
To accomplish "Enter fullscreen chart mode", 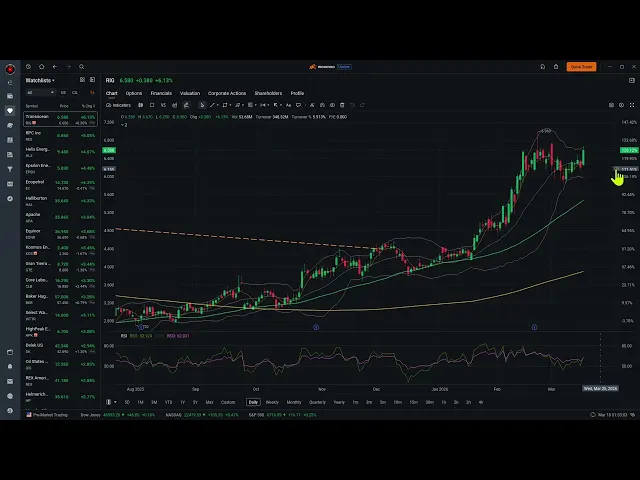I will click(x=632, y=105).
